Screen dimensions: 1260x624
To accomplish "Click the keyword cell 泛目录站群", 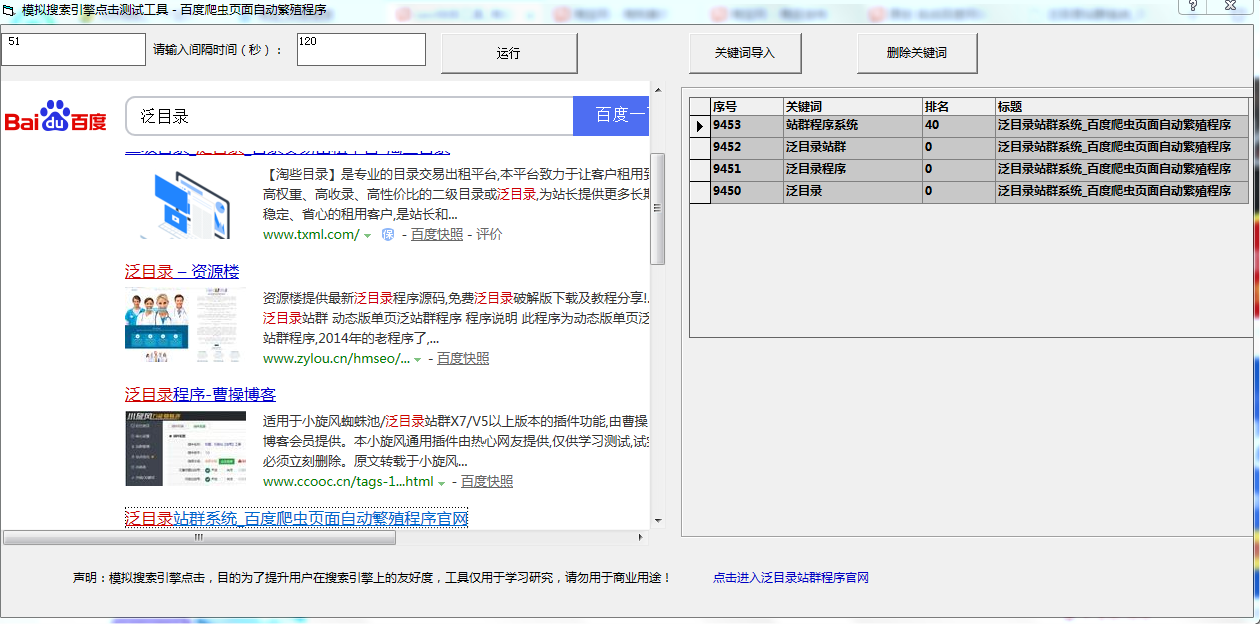I will (852, 148).
